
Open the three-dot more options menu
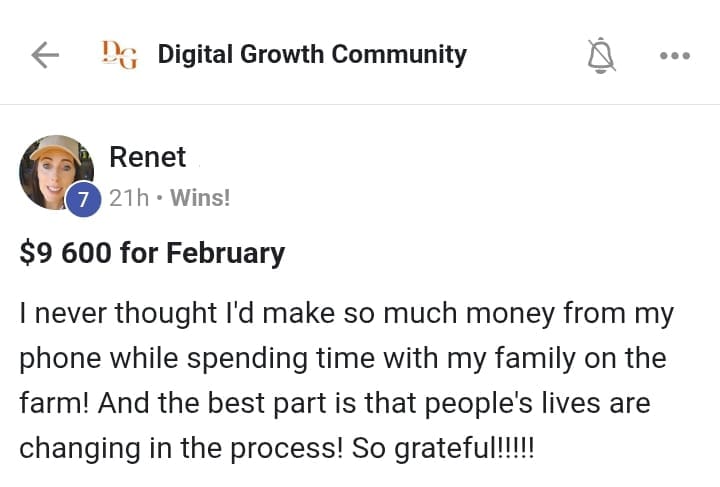pos(675,55)
